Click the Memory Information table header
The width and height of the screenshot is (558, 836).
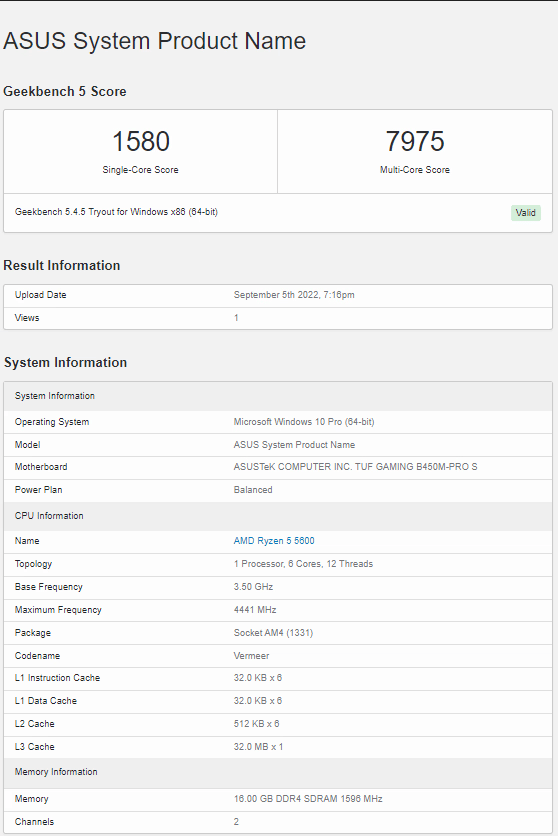278,772
